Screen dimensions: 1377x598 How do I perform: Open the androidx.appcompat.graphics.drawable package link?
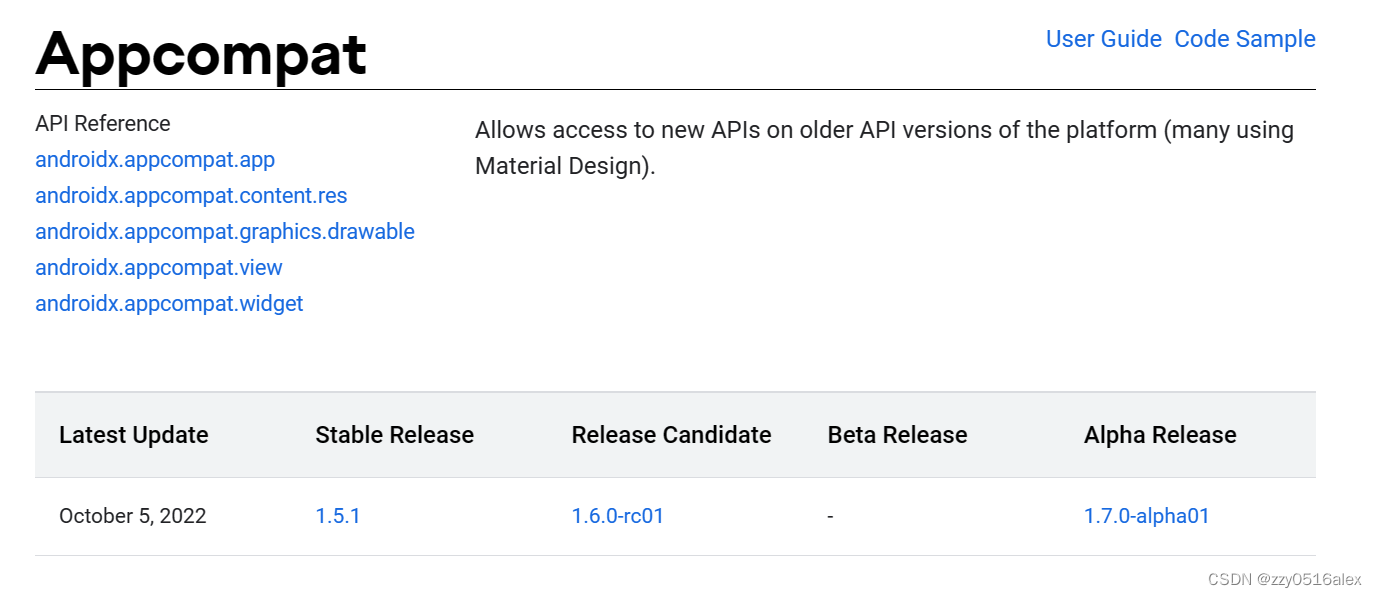(225, 232)
